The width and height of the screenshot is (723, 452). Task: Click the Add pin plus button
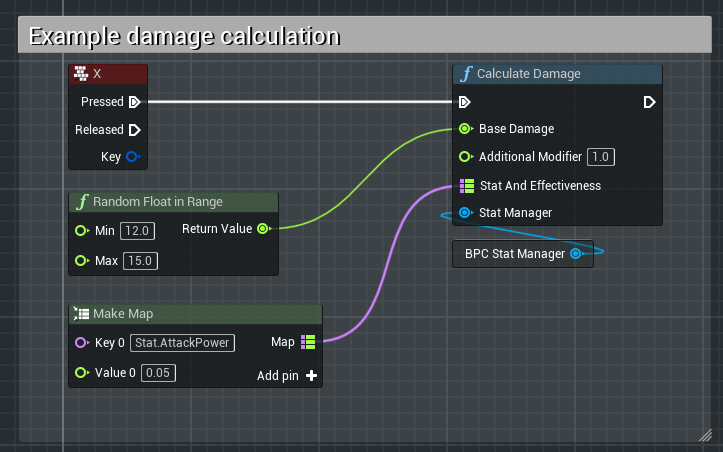coord(311,376)
